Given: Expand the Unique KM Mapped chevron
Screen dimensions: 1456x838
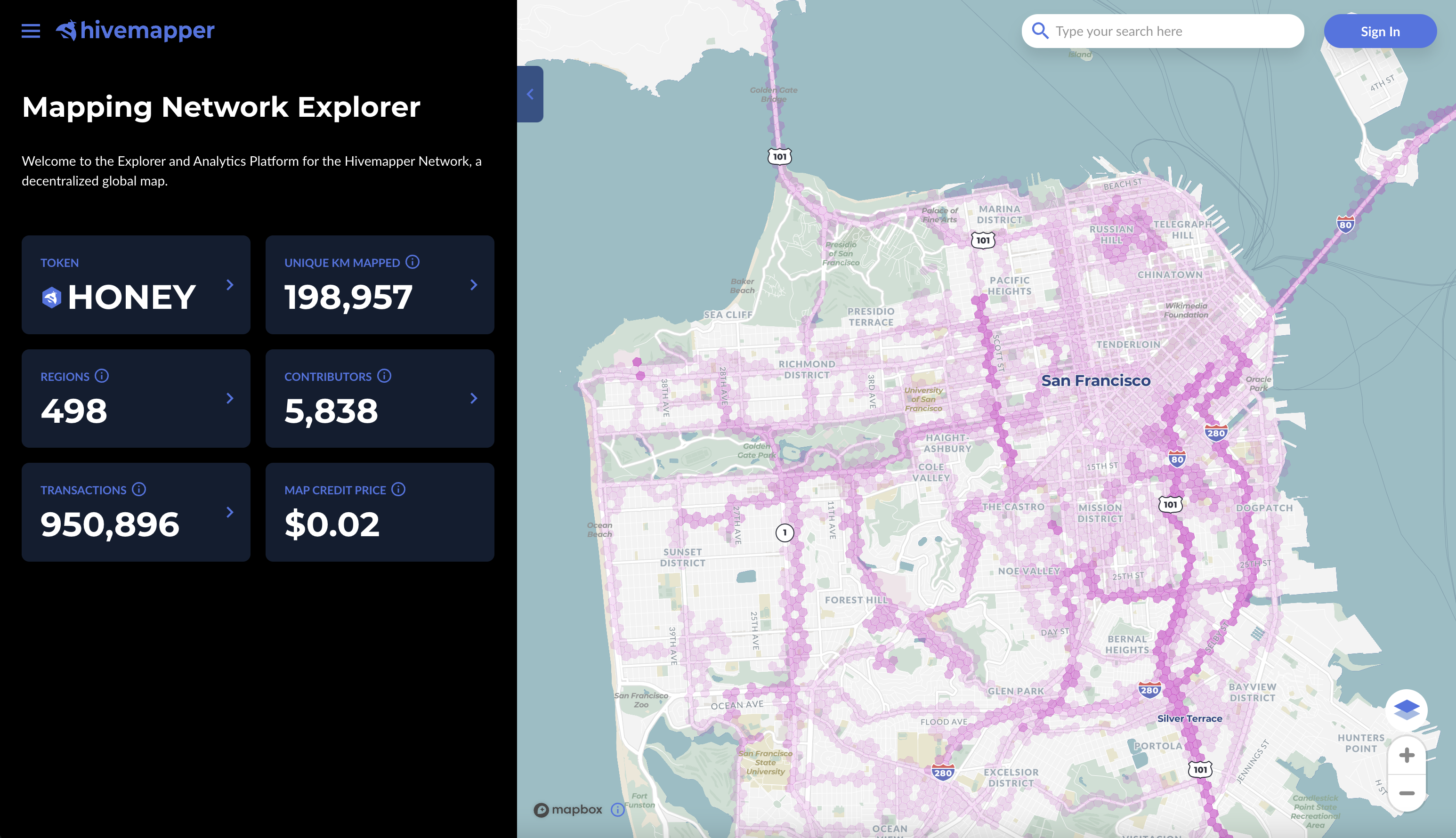Looking at the screenshot, I should tap(474, 284).
